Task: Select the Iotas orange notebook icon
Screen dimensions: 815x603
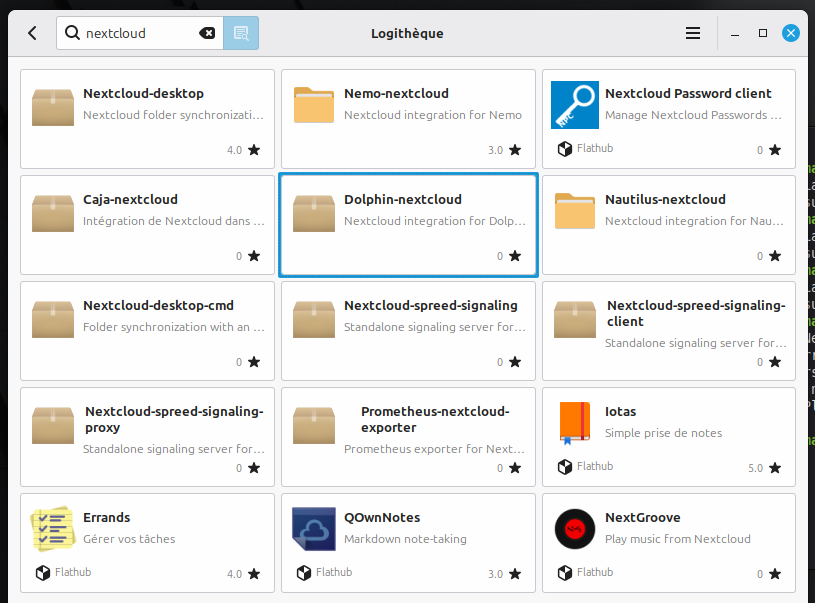Action: click(575, 423)
